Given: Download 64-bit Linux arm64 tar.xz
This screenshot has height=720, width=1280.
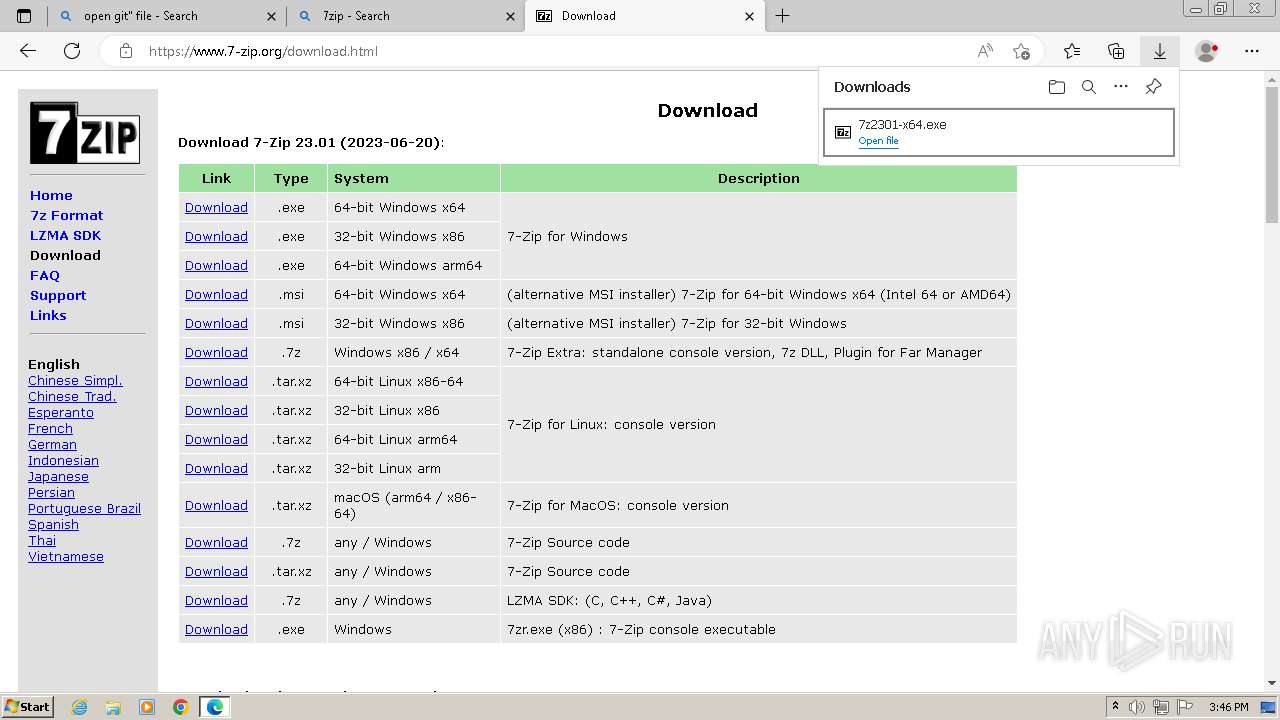Looking at the screenshot, I should [x=216, y=439].
